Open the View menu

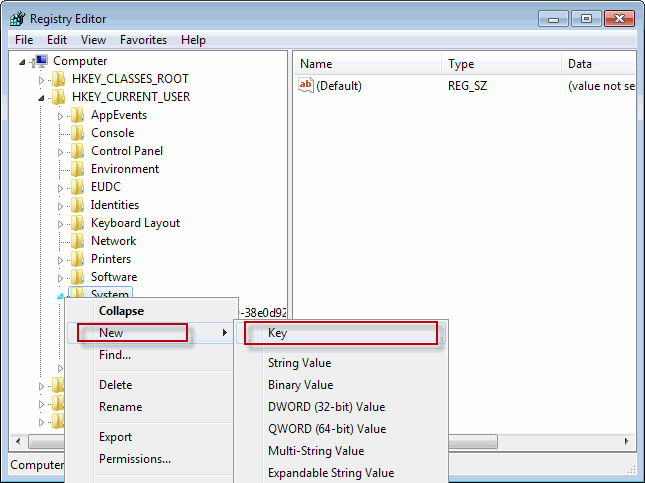pyautogui.click(x=93, y=40)
